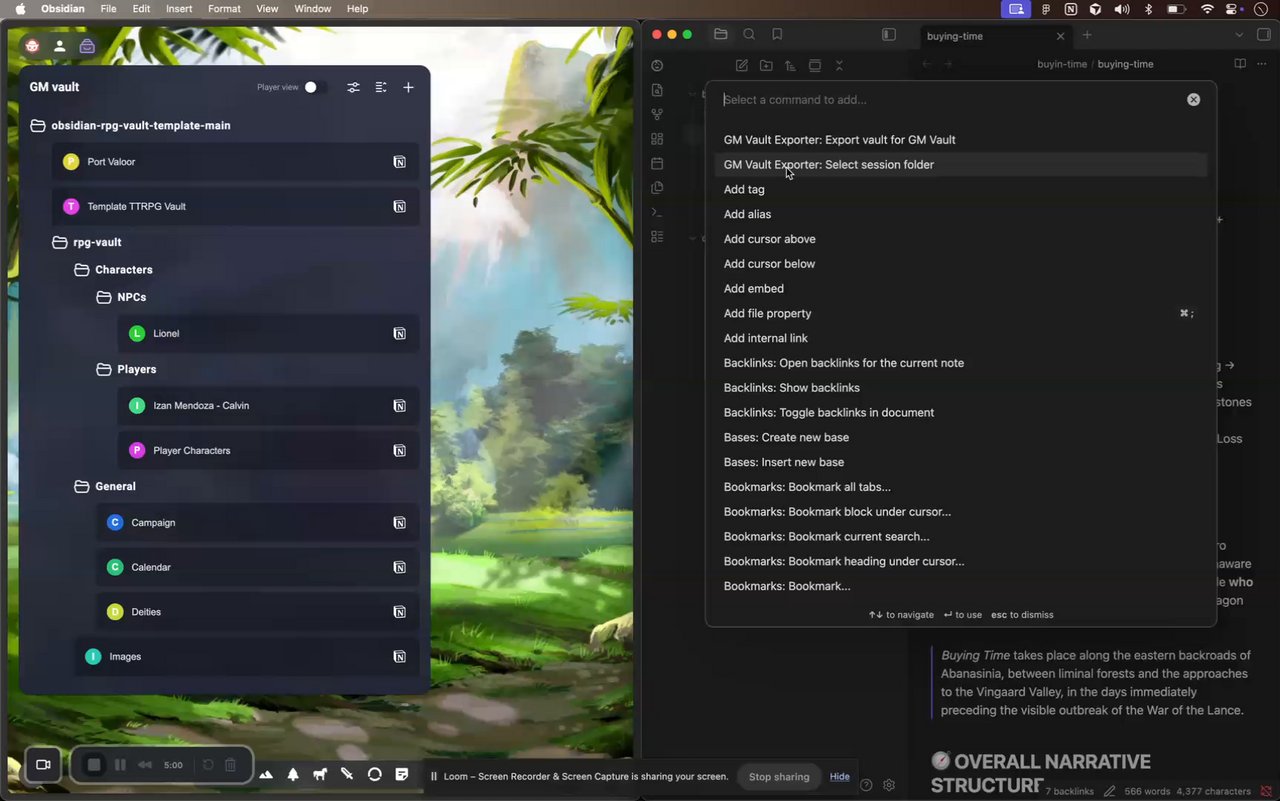Open a new tab in Obsidian
The height and width of the screenshot is (801, 1280).
(1087, 36)
